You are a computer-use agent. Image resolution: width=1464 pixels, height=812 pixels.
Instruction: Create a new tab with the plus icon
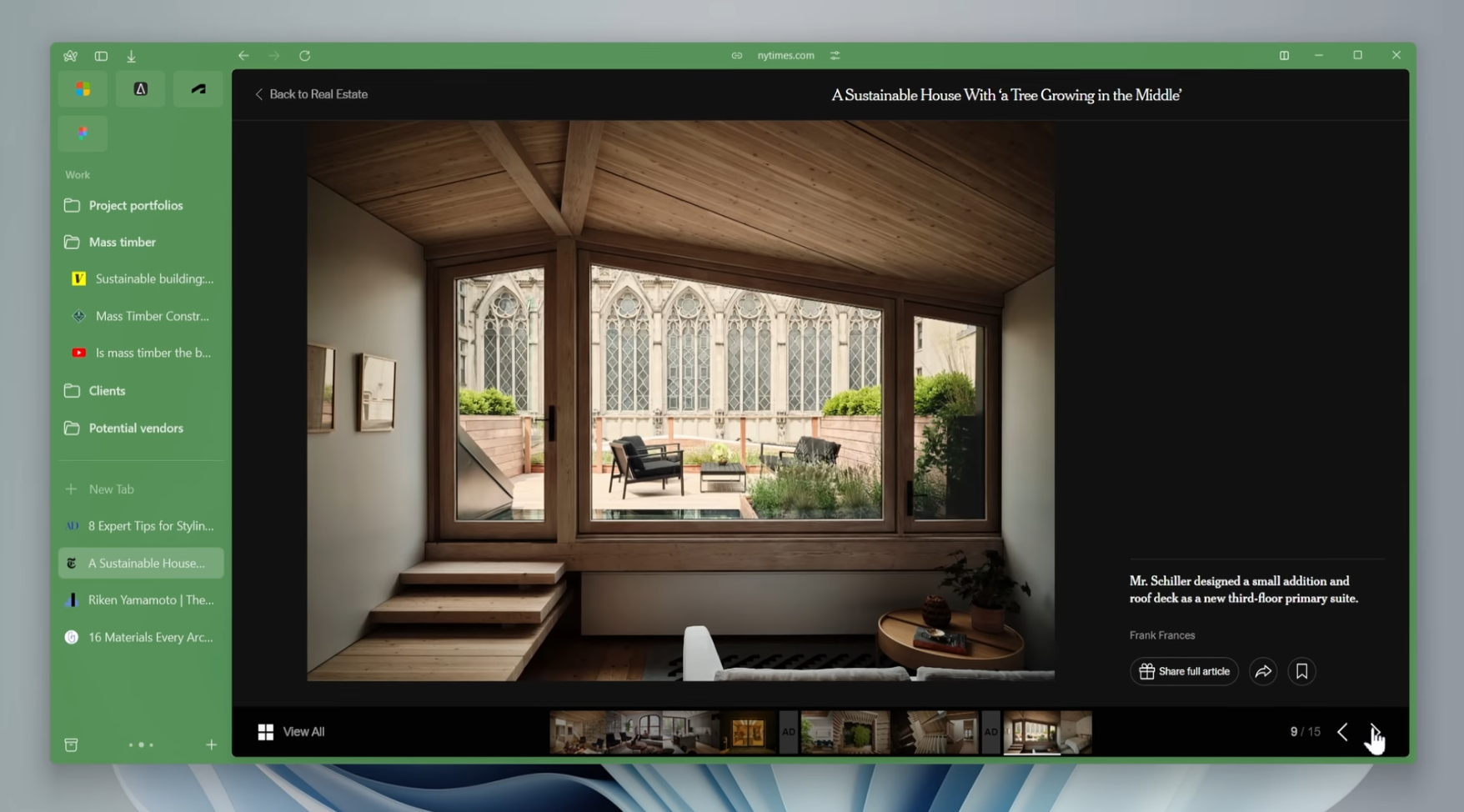coord(211,744)
